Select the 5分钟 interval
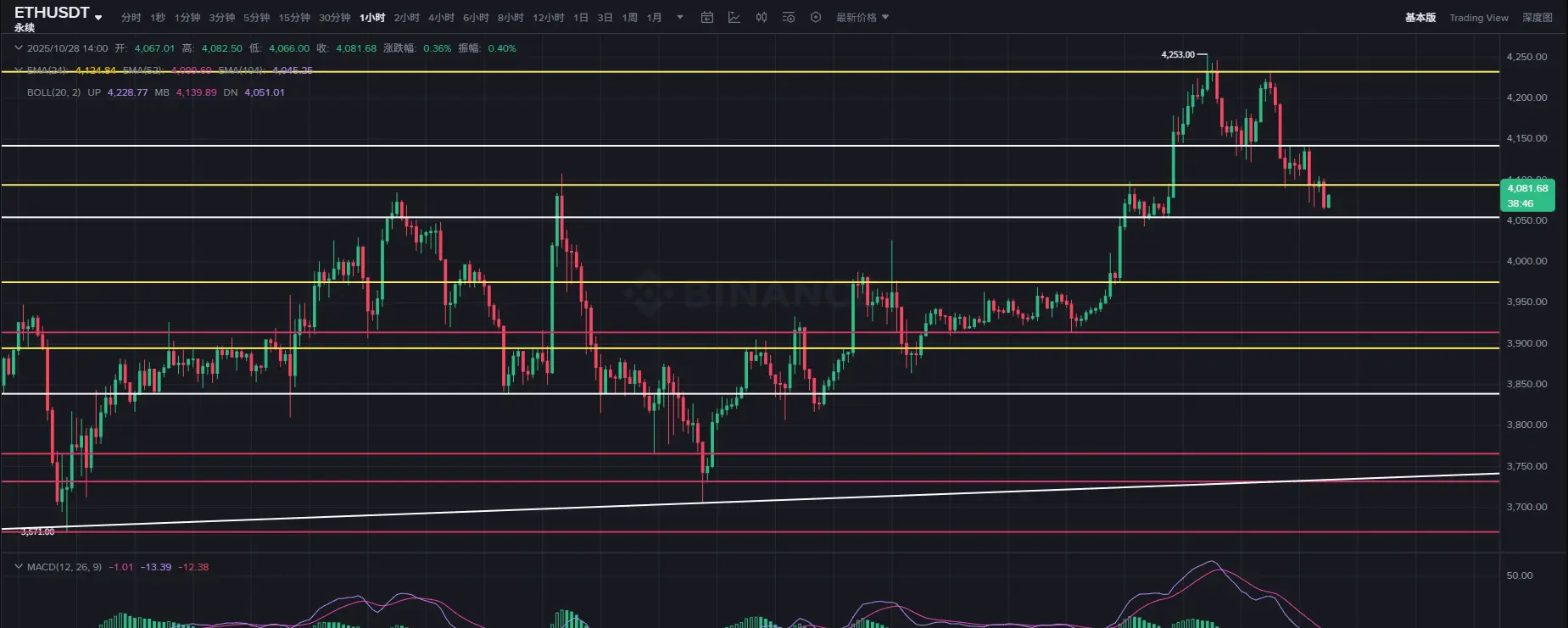This screenshot has height=628, width=1568. 256,18
